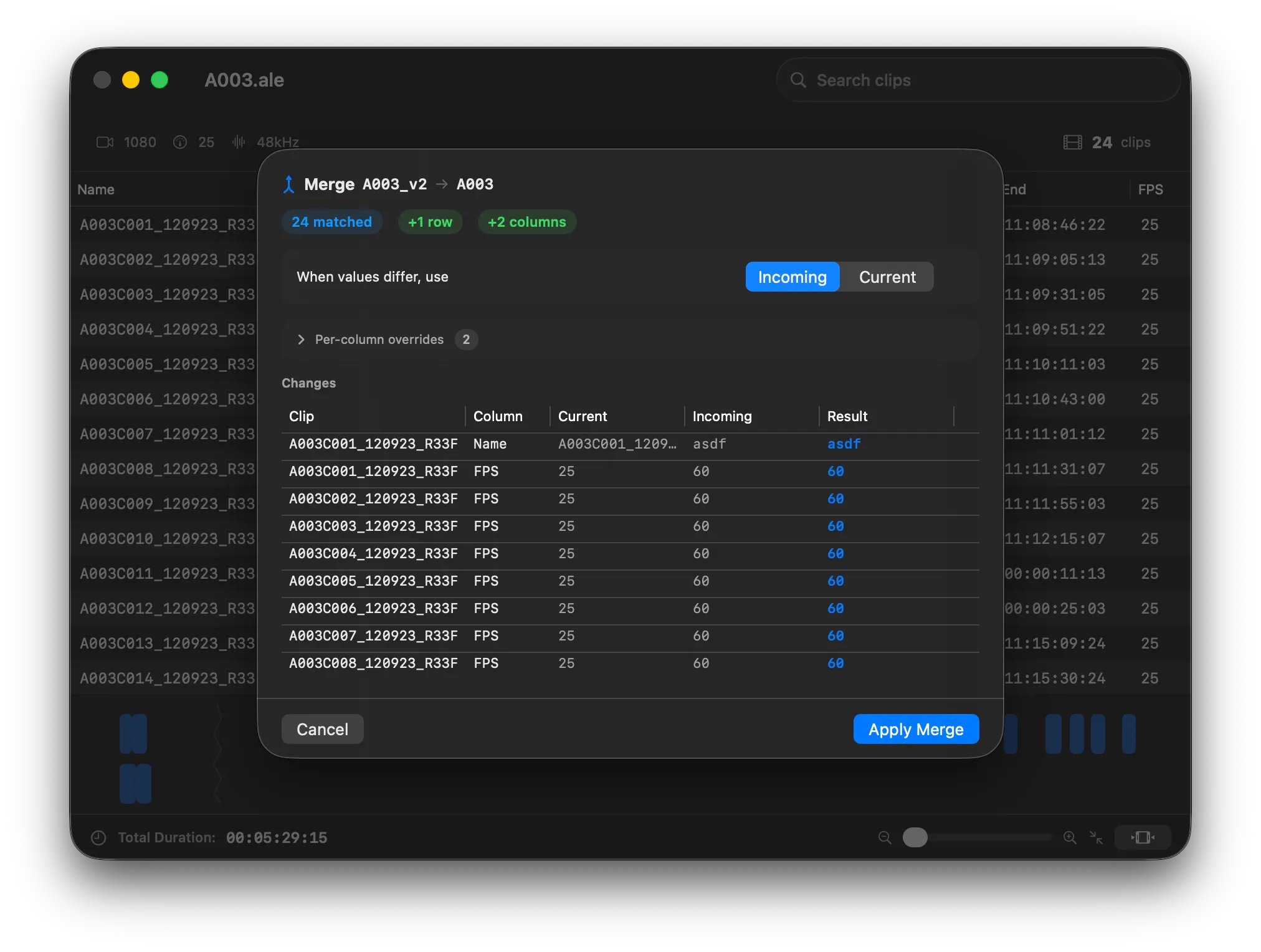Select Current for differing values
The width and height of the screenshot is (1261, 952).
887,277
